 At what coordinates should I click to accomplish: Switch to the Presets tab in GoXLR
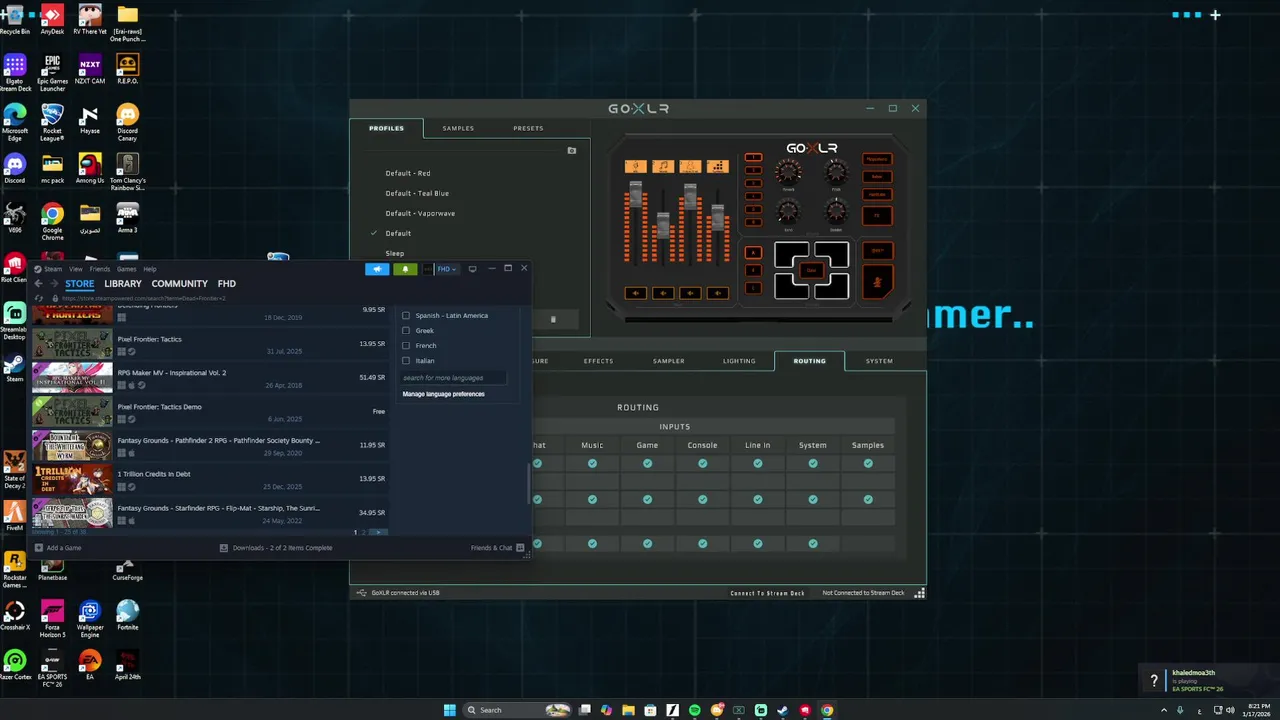528,128
